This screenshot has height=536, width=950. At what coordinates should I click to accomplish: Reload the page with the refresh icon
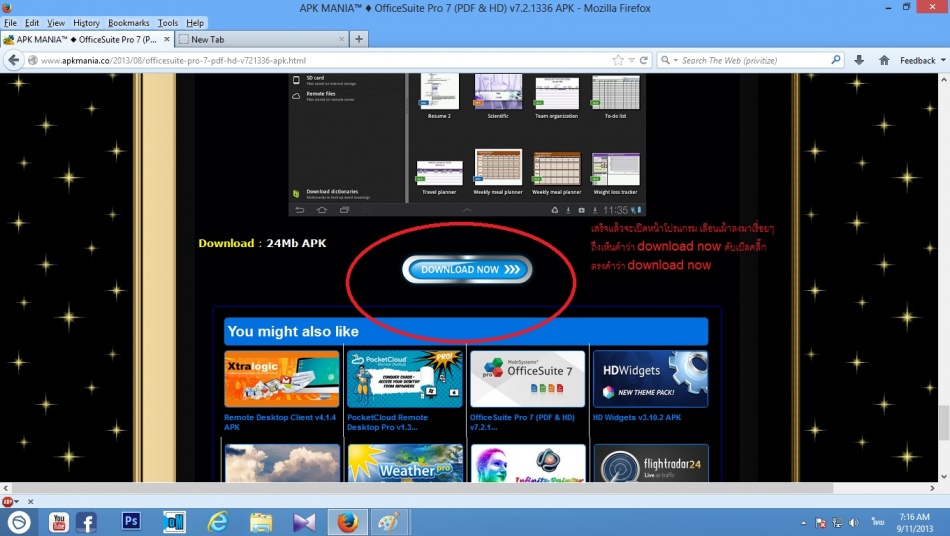(642, 60)
